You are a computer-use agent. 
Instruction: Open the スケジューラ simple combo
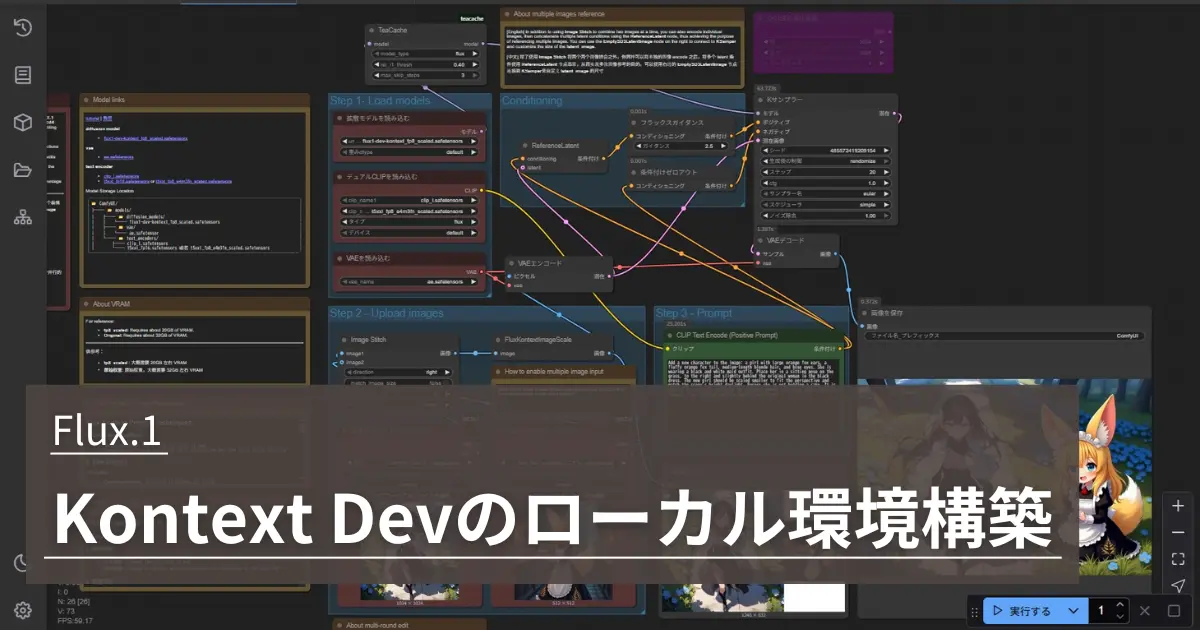point(824,204)
